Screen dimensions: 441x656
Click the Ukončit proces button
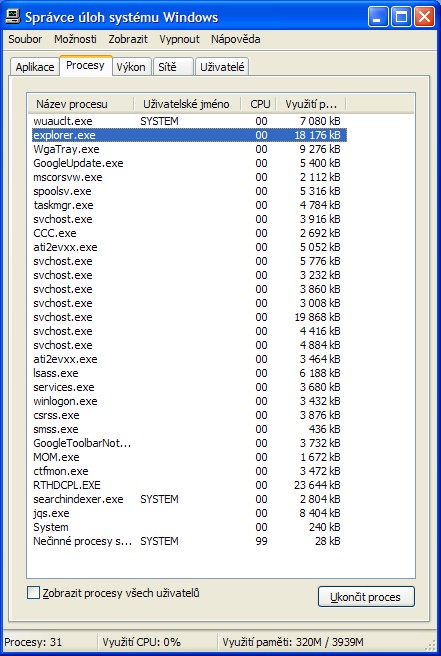coord(366,597)
